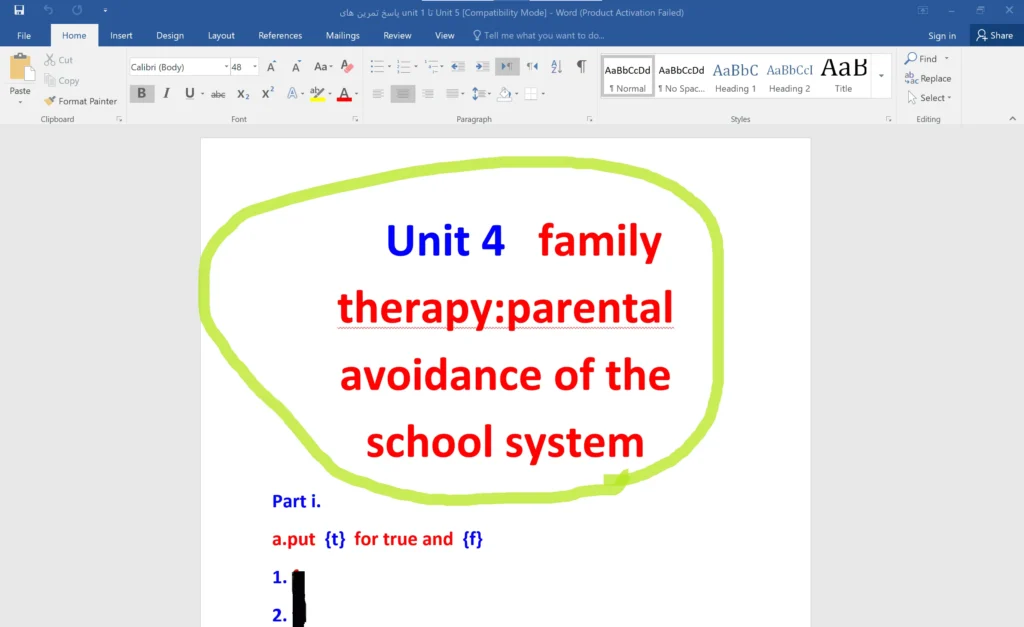Open the Mailings ribbon tab

(x=342, y=34)
